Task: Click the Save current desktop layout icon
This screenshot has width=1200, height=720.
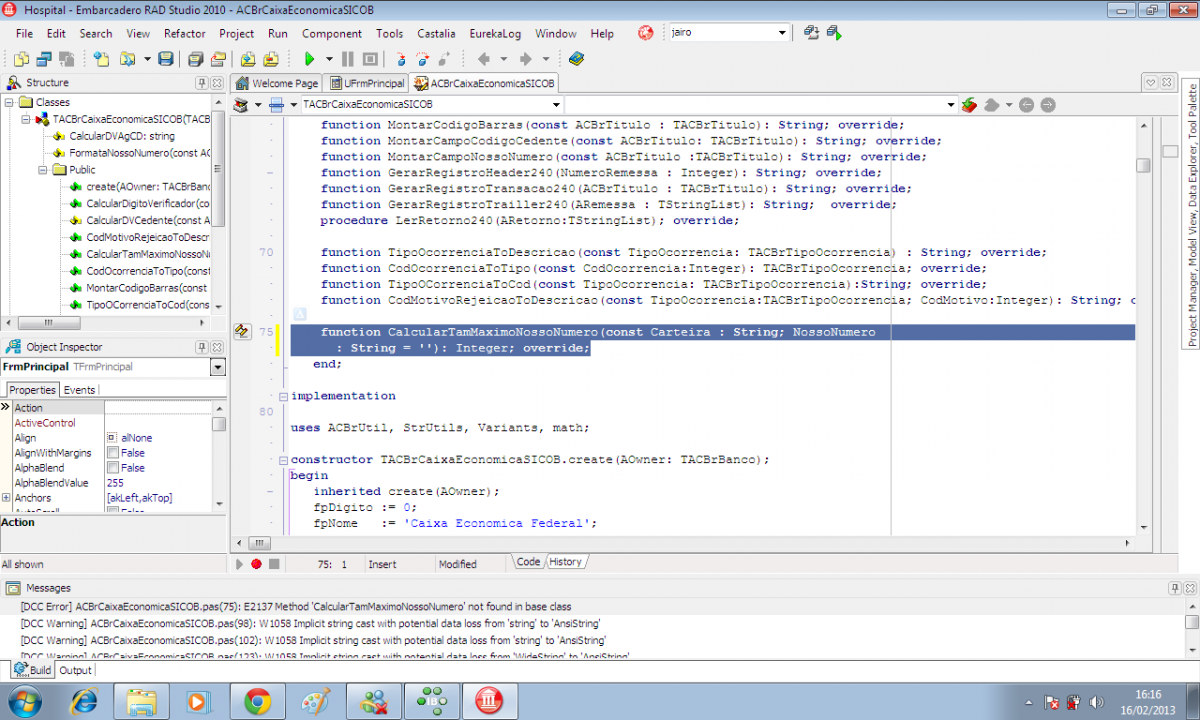Action: (x=811, y=33)
